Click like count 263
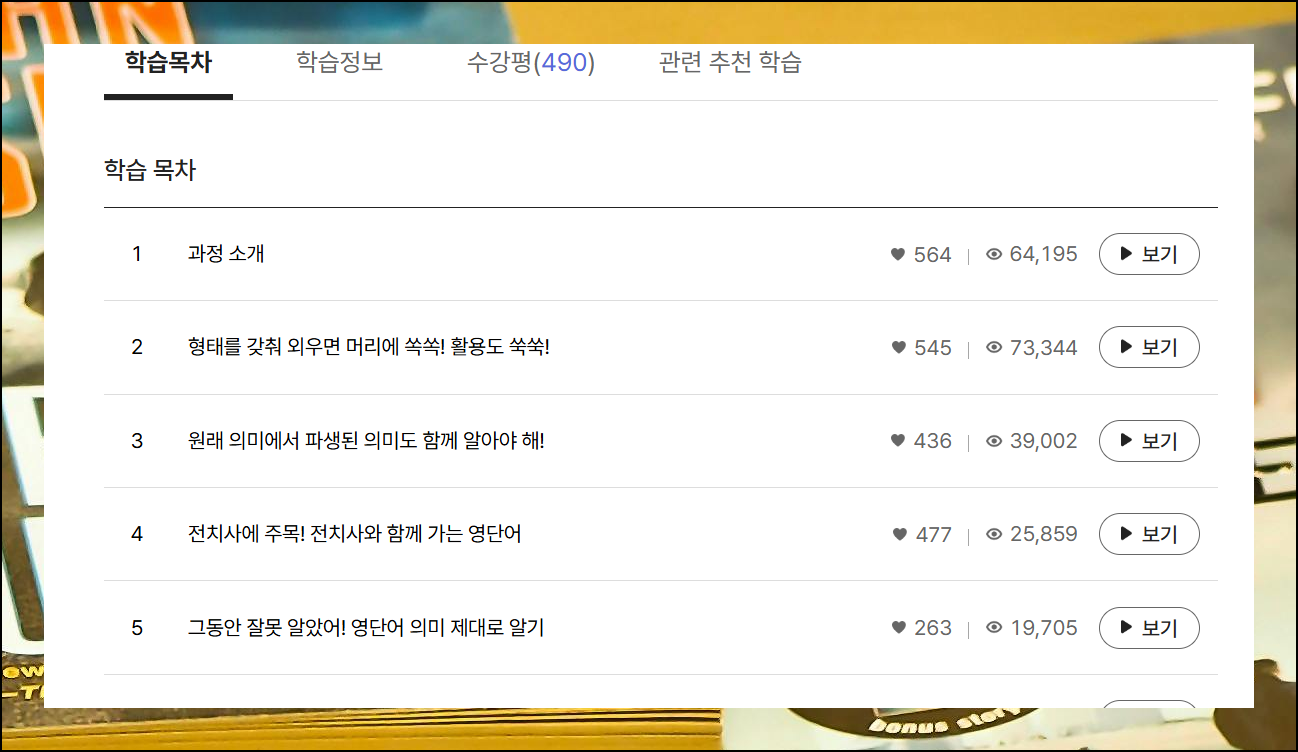1298x752 pixels. [x=932, y=628]
